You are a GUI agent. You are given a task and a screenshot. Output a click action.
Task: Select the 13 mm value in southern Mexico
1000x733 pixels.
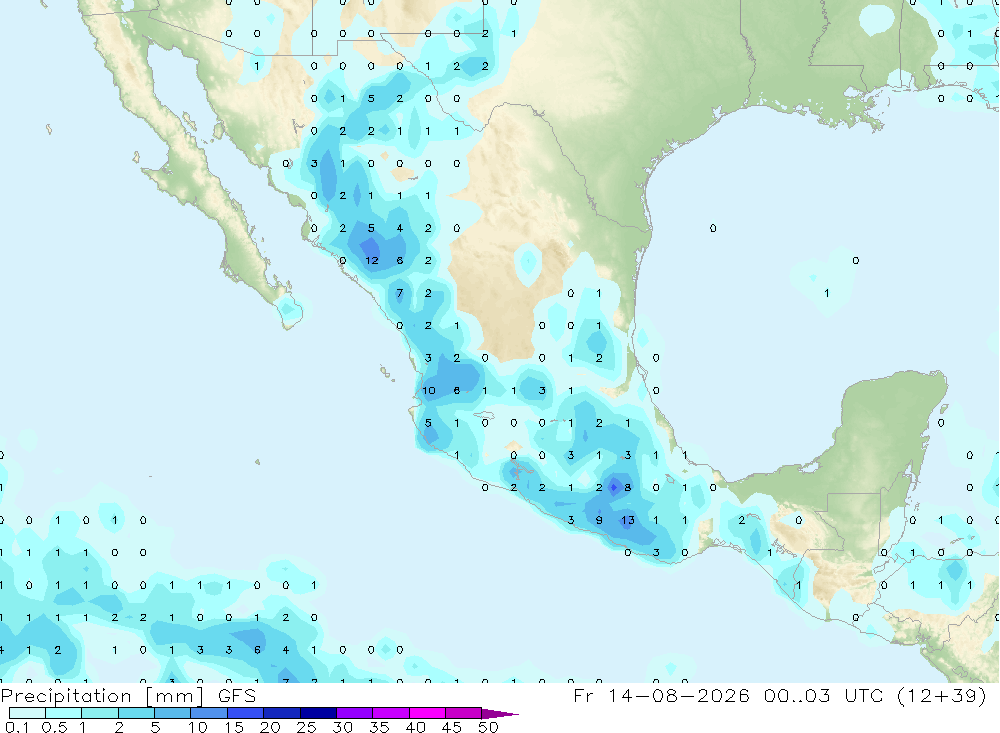(628, 520)
